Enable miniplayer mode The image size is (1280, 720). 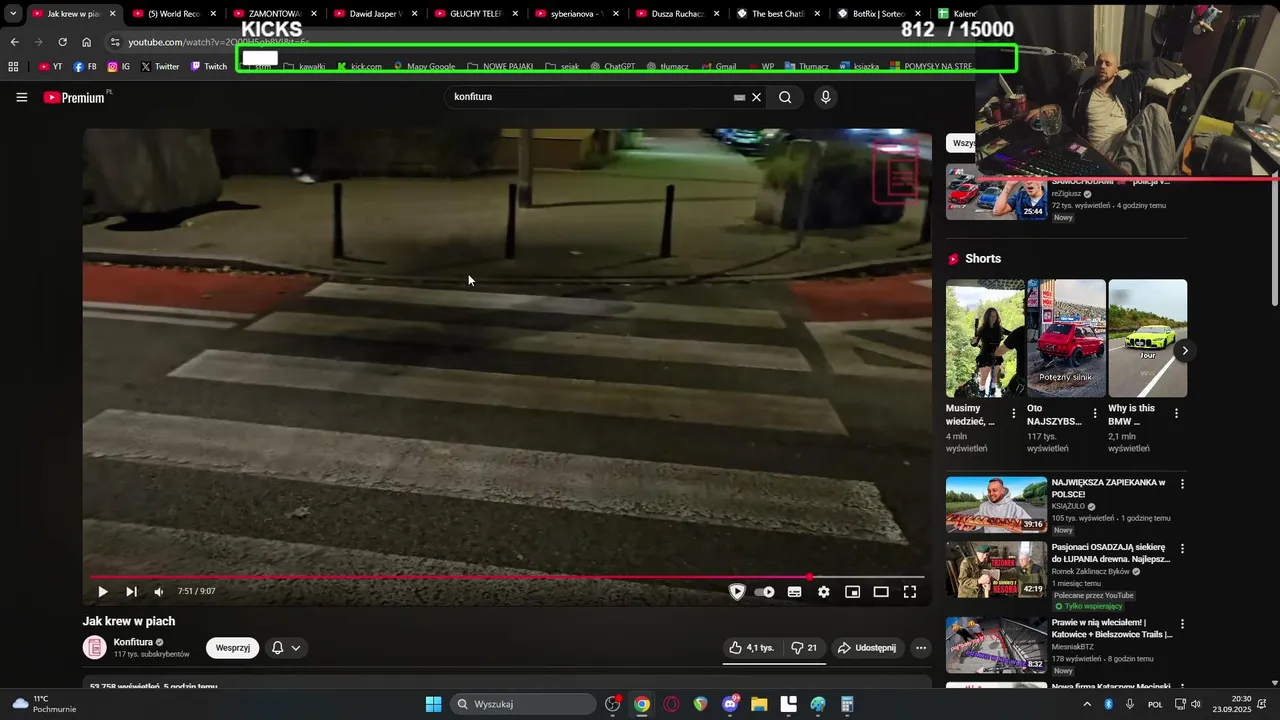coord(852,592)
